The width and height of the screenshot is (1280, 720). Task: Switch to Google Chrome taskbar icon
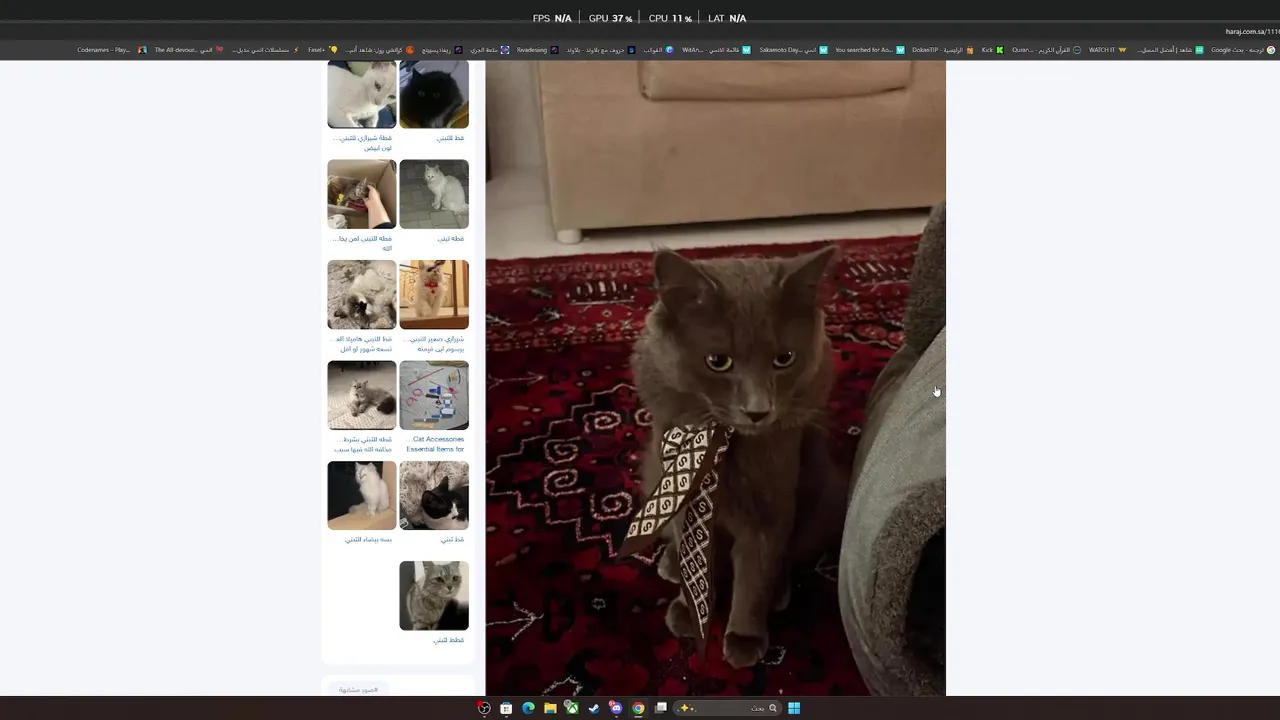pyautogui.click(x=638, y=708)
